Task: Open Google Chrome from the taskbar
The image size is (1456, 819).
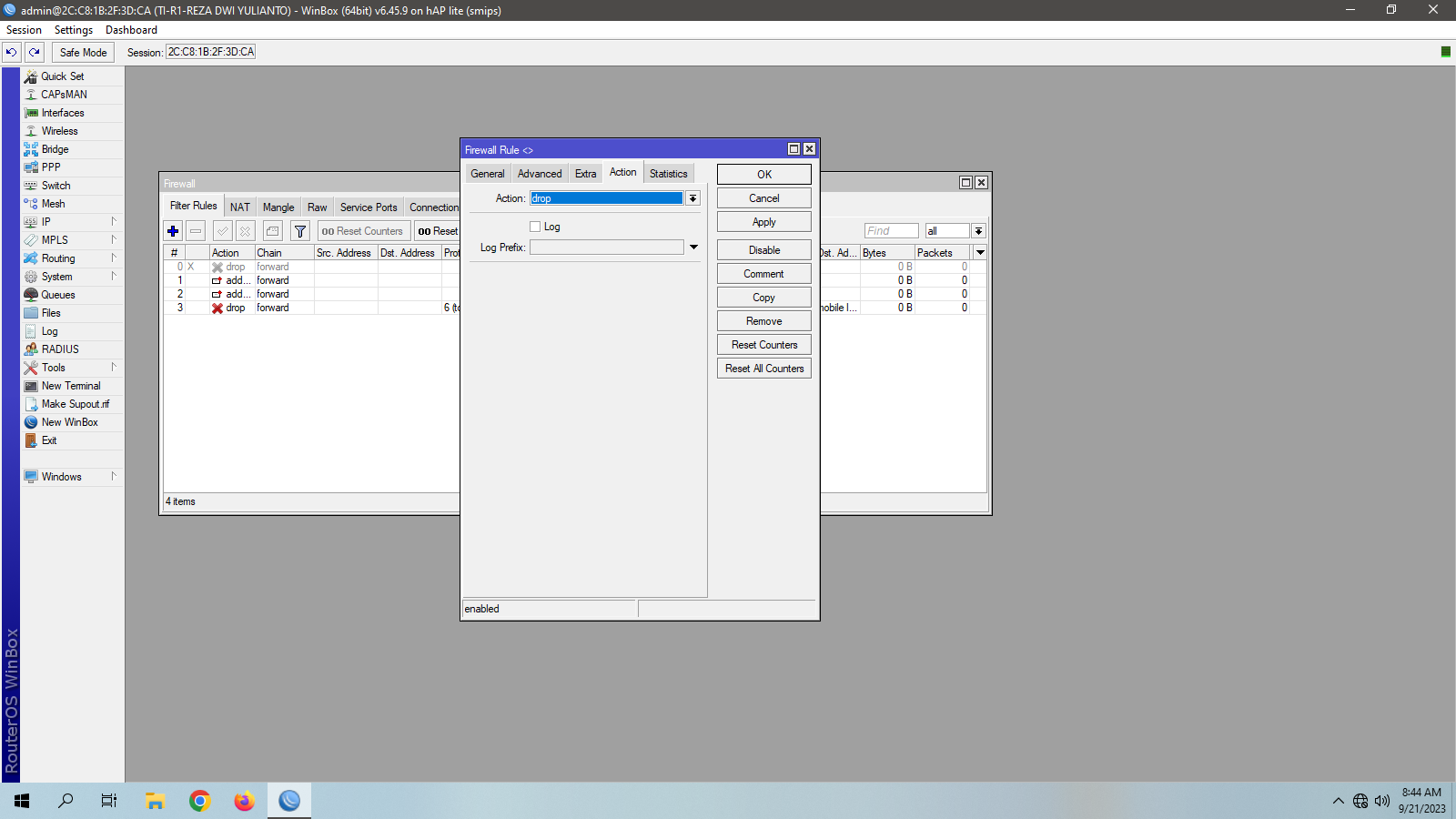Action: click(200, 801)
